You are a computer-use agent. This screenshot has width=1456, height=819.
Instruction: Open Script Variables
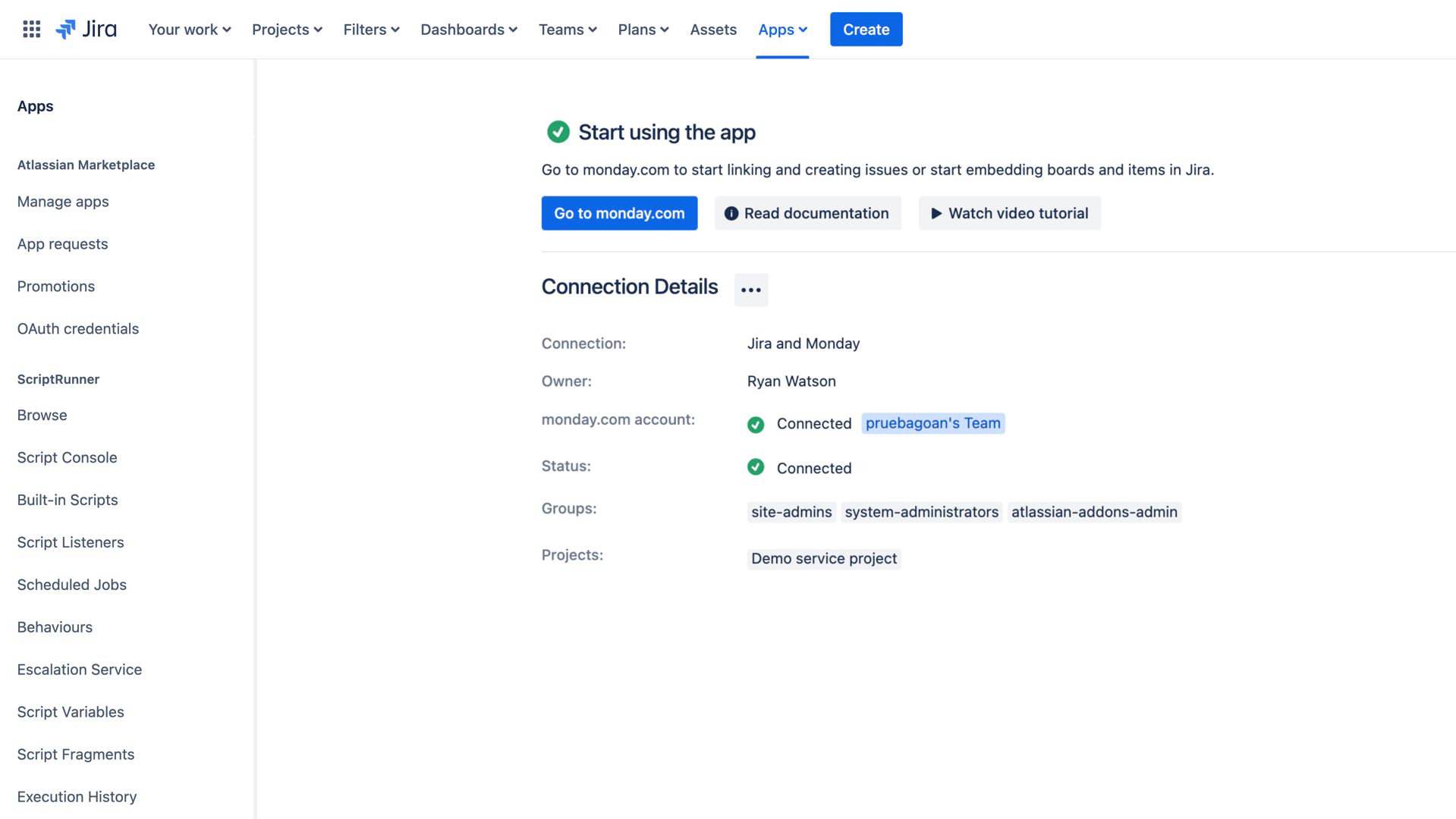[71, 713]
